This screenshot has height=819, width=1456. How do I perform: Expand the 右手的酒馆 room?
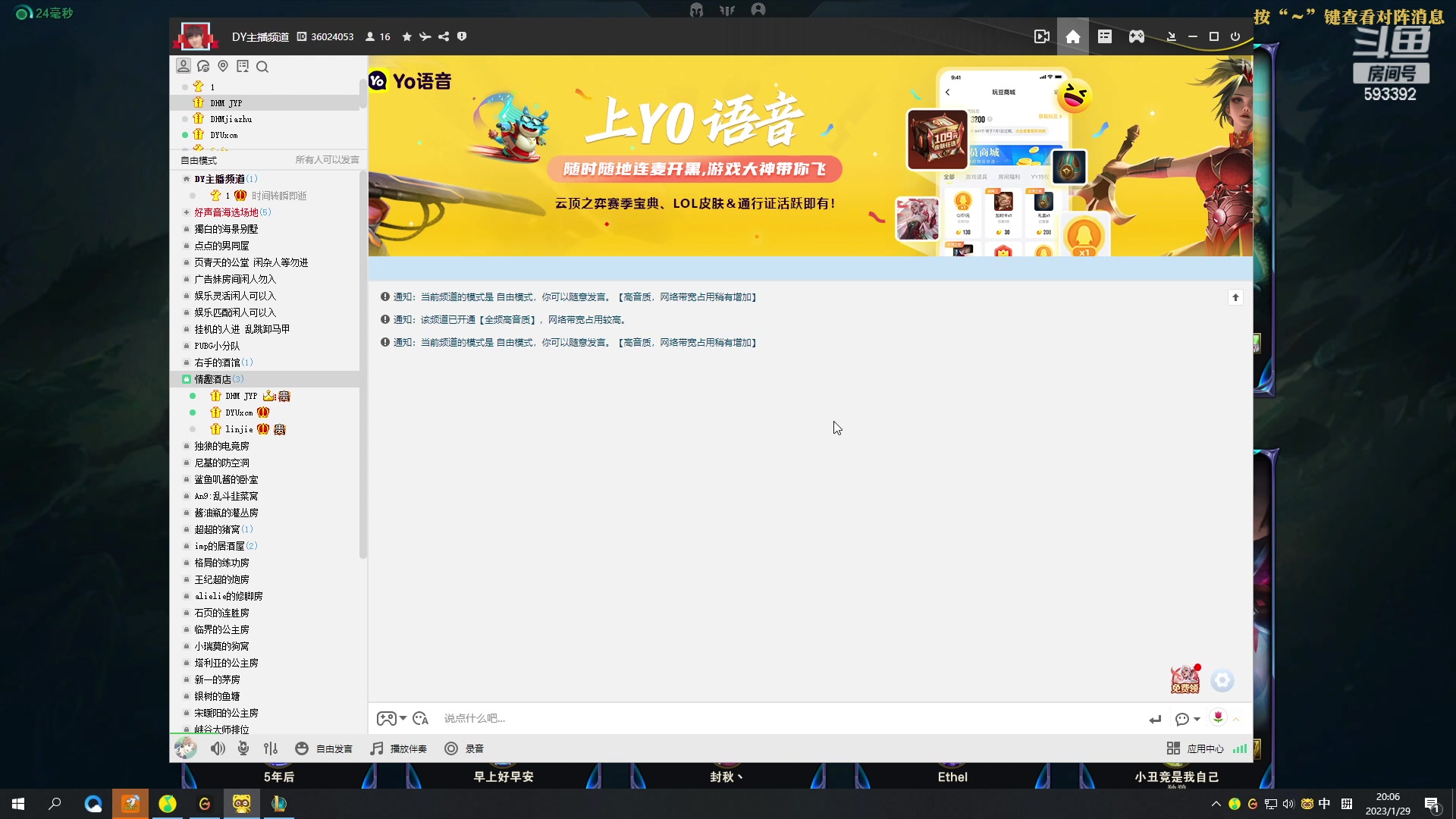[187, 362]
